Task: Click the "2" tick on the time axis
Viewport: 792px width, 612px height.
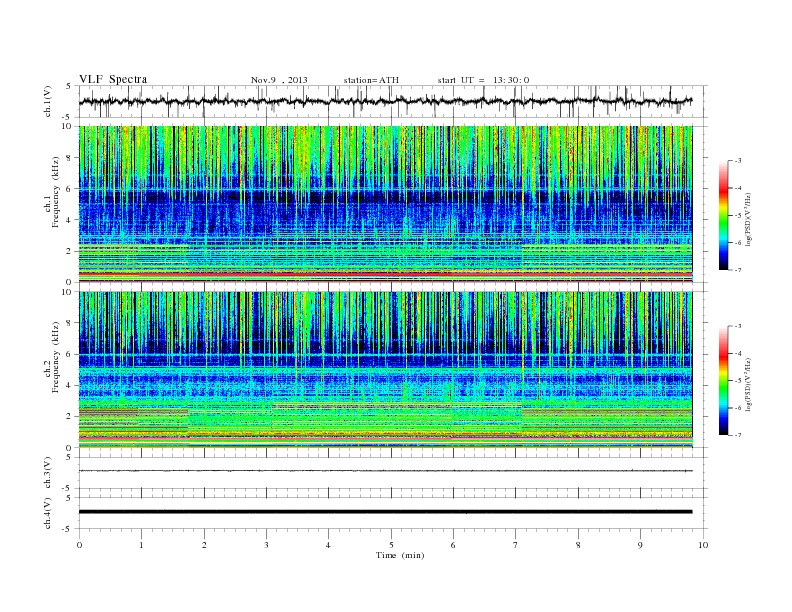Action: coord(204,545)
